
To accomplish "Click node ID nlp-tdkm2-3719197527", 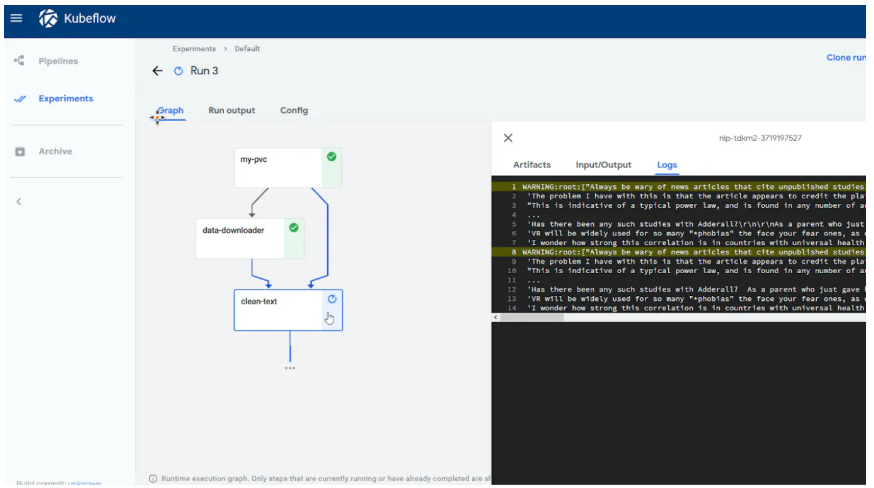I will pos(760,138).
